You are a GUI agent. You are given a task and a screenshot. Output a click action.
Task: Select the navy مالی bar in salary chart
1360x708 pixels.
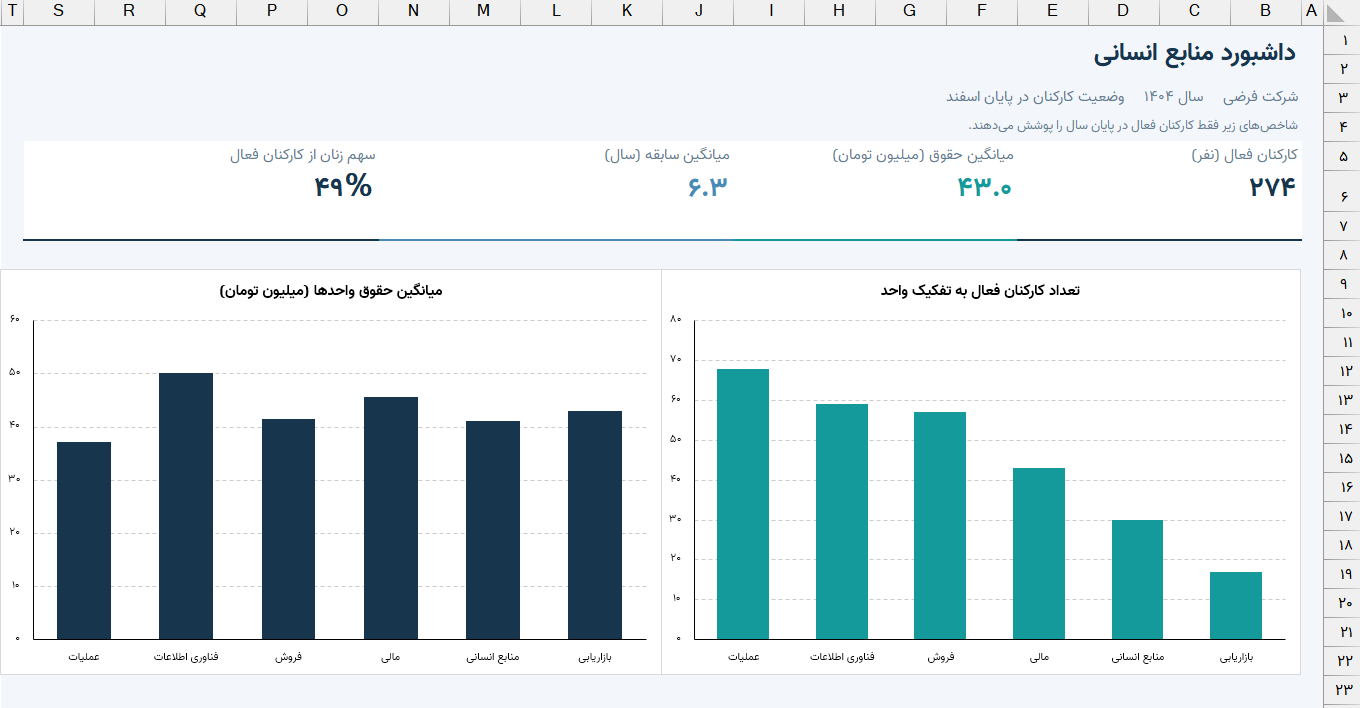(x=391, y=518)
